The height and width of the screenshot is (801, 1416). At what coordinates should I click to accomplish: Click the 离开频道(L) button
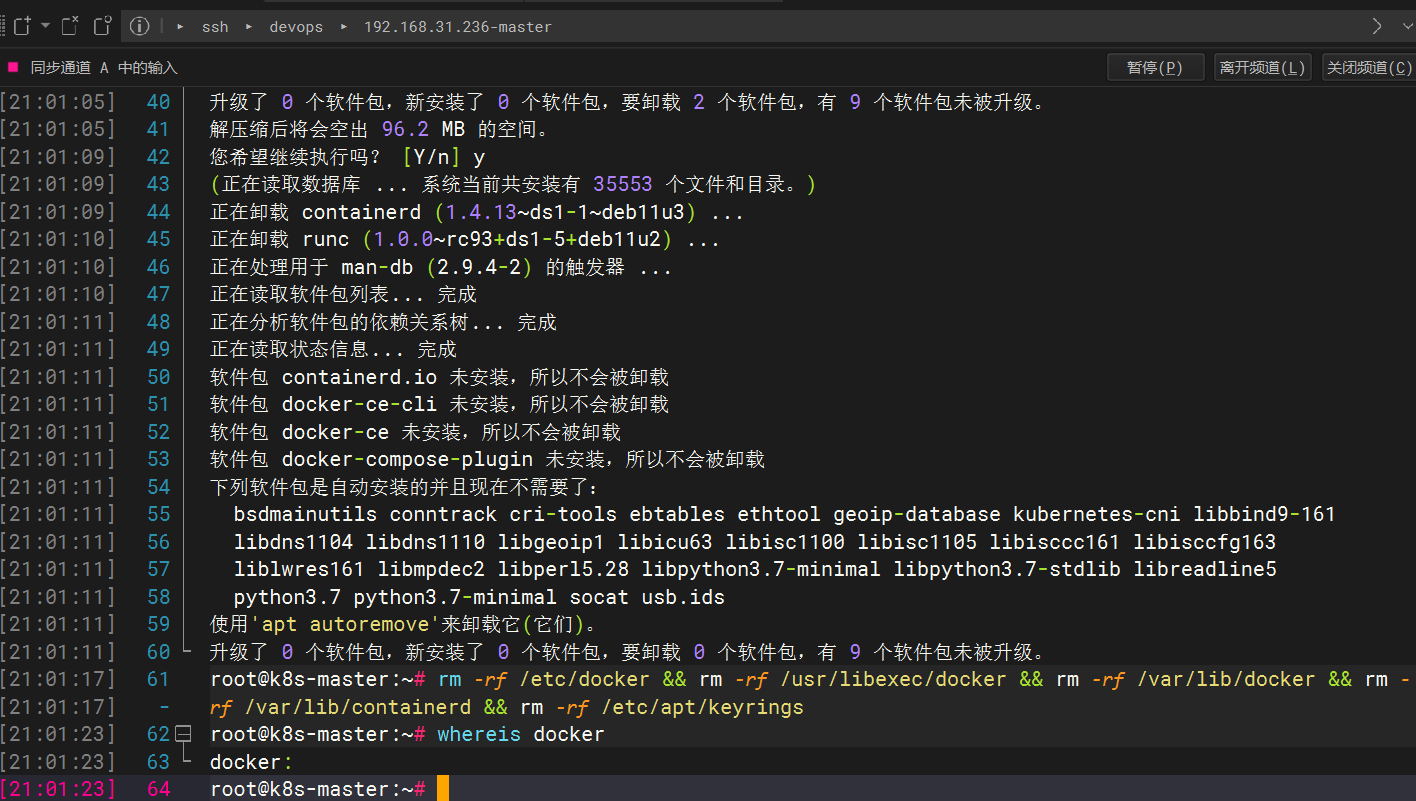tap(1262, 67)
